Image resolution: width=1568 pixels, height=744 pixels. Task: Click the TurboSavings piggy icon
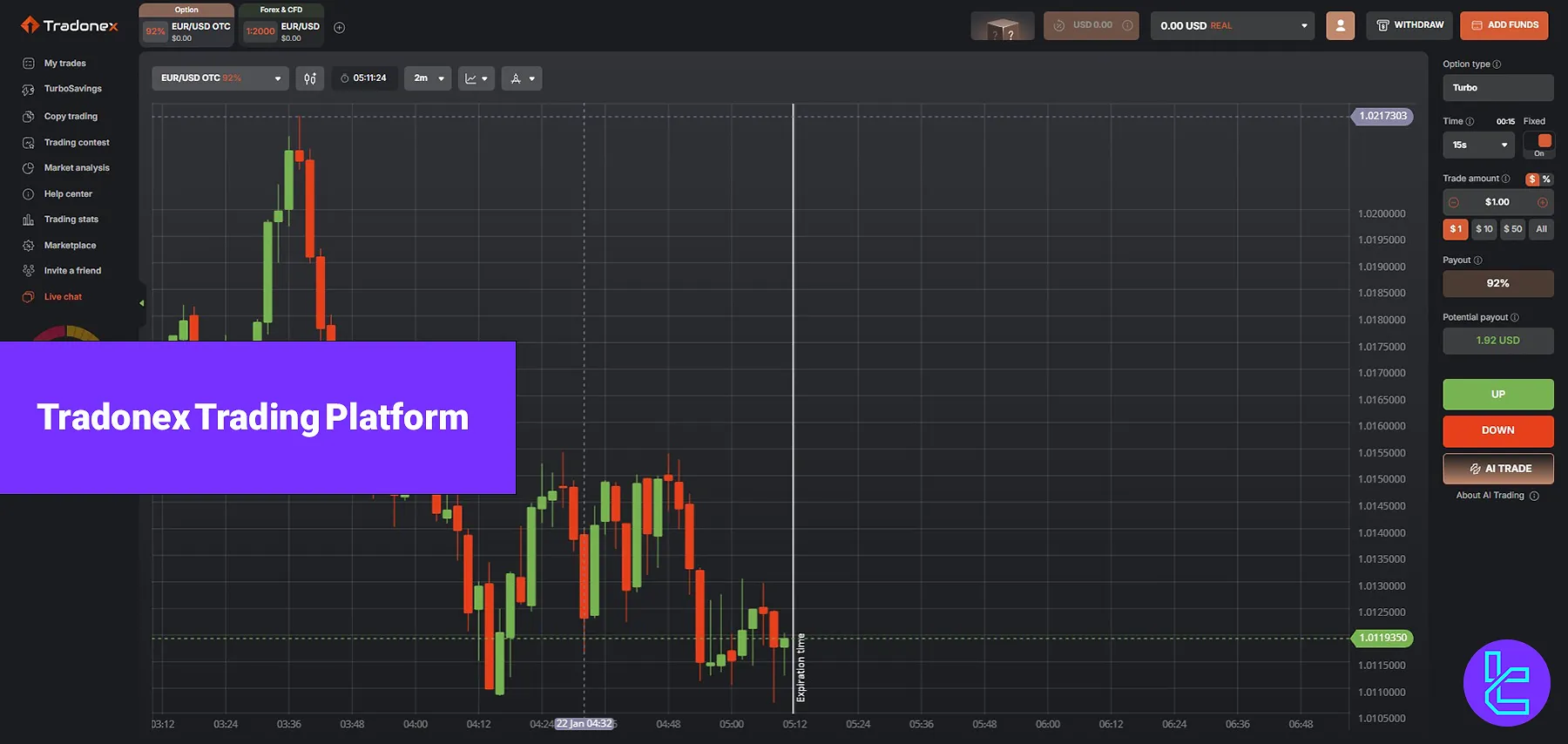pos(29,89)
